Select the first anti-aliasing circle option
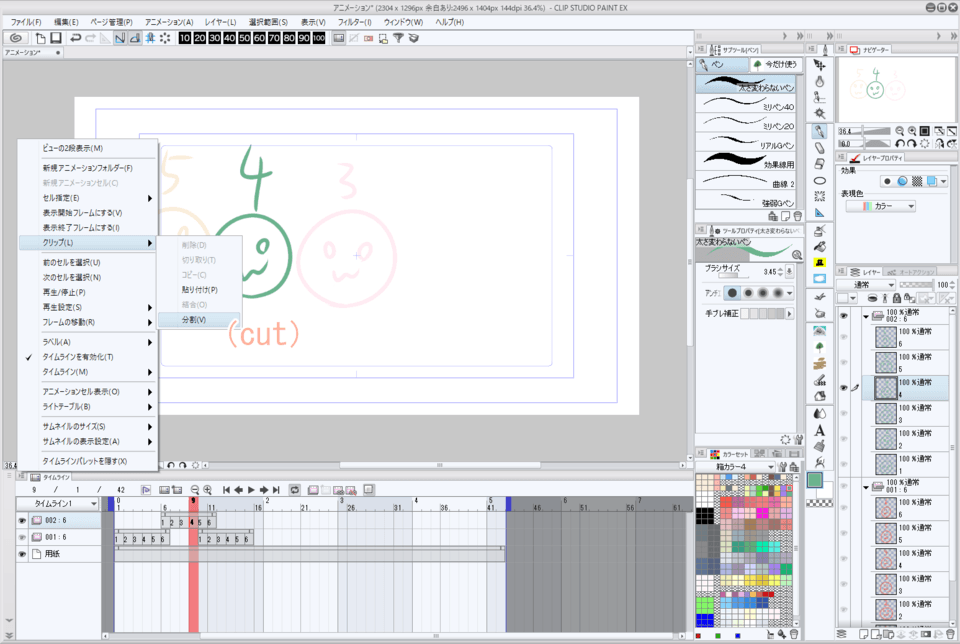This screenshot has height=644, width=960. coord(732,293)
